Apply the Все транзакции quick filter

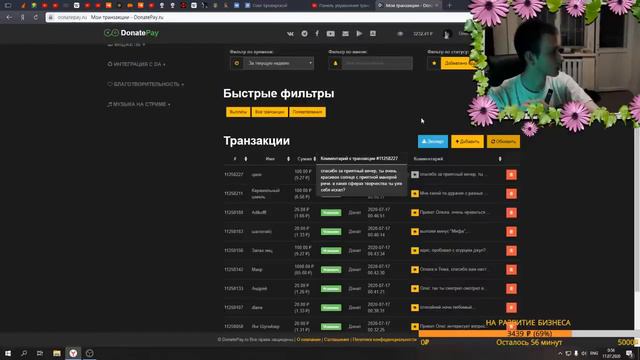(270, 112)
